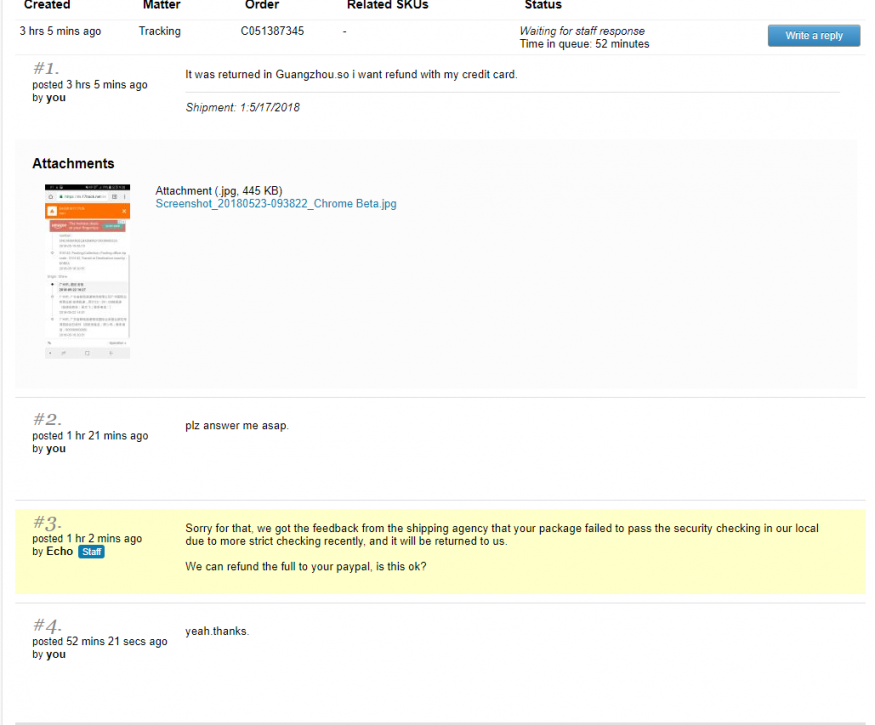This screenshot has height=725, width=875.
Task: Click the Shipment: 1:5/17/2018 text
Action: 242,108
